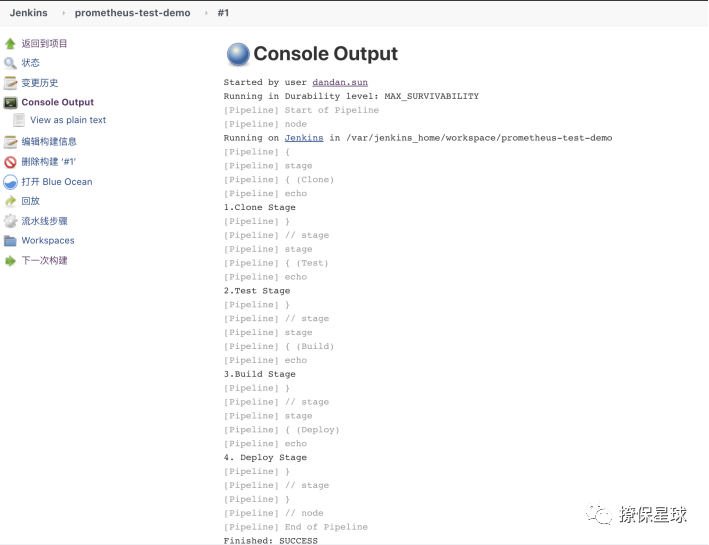
Task: Click the '[Pipeline] { (Clone)' line
Action: pos(279,180)
